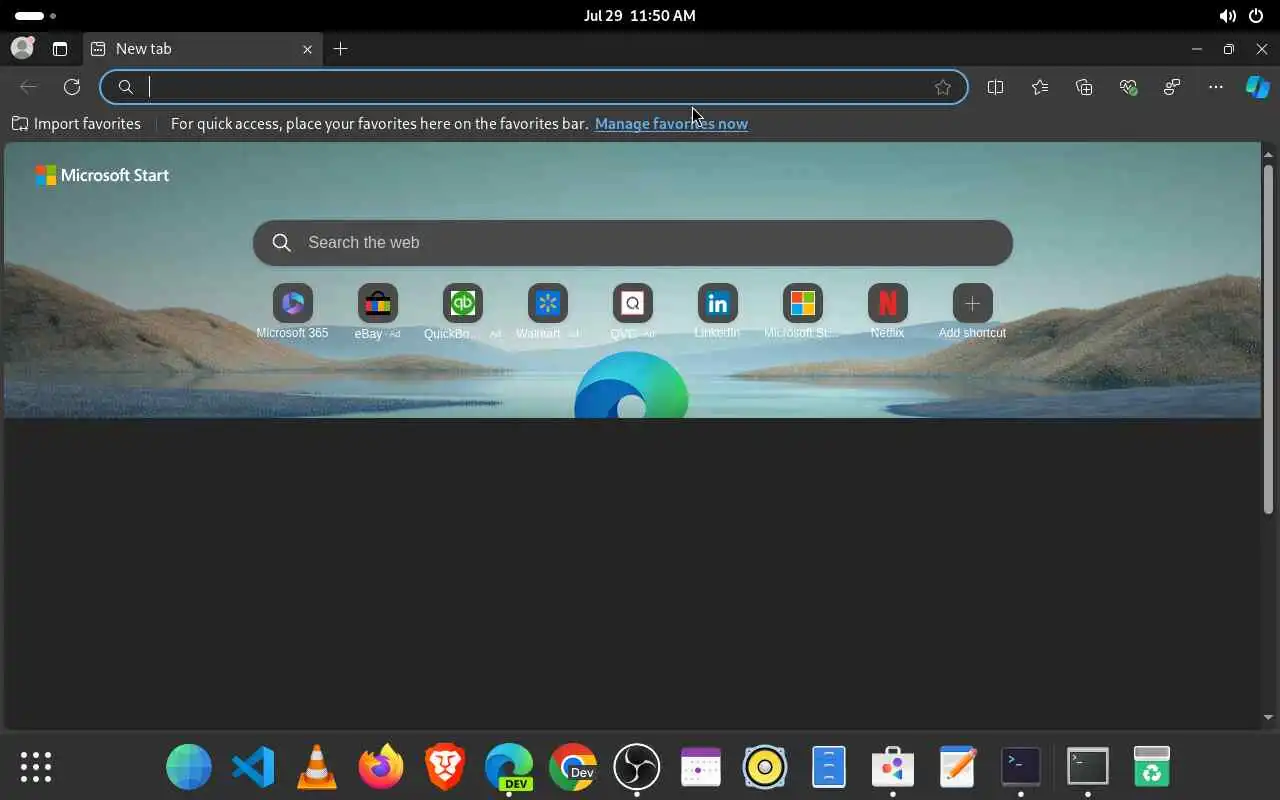This screenshot has height=800, width=1280.
Task: Open the QuickBooks shortcut
Action: pyautogui.click(x=462, y=312)
